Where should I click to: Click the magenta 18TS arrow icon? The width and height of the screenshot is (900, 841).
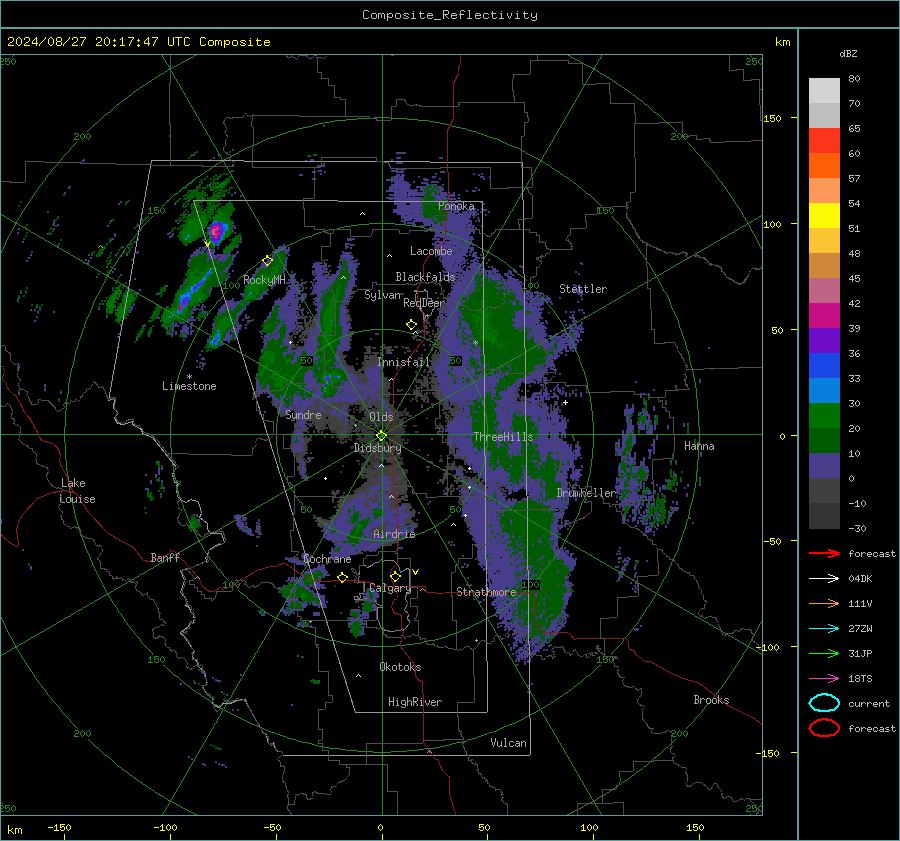824,679
